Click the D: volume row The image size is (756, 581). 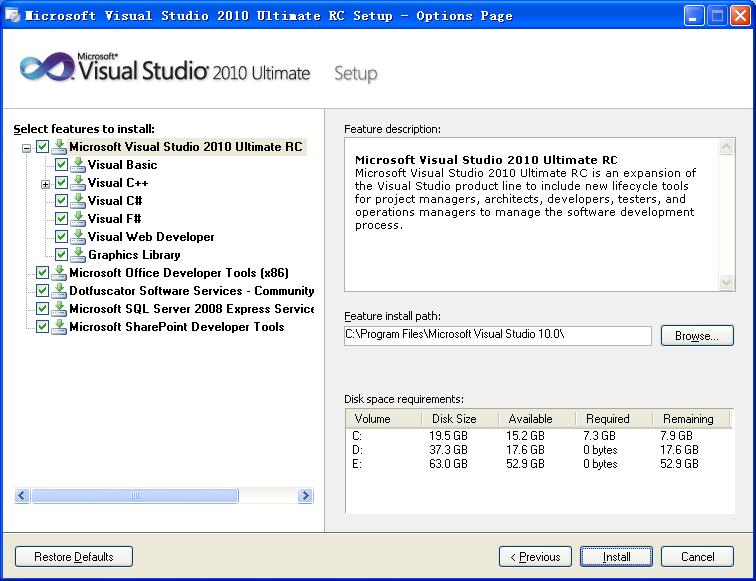click(540, 450)
